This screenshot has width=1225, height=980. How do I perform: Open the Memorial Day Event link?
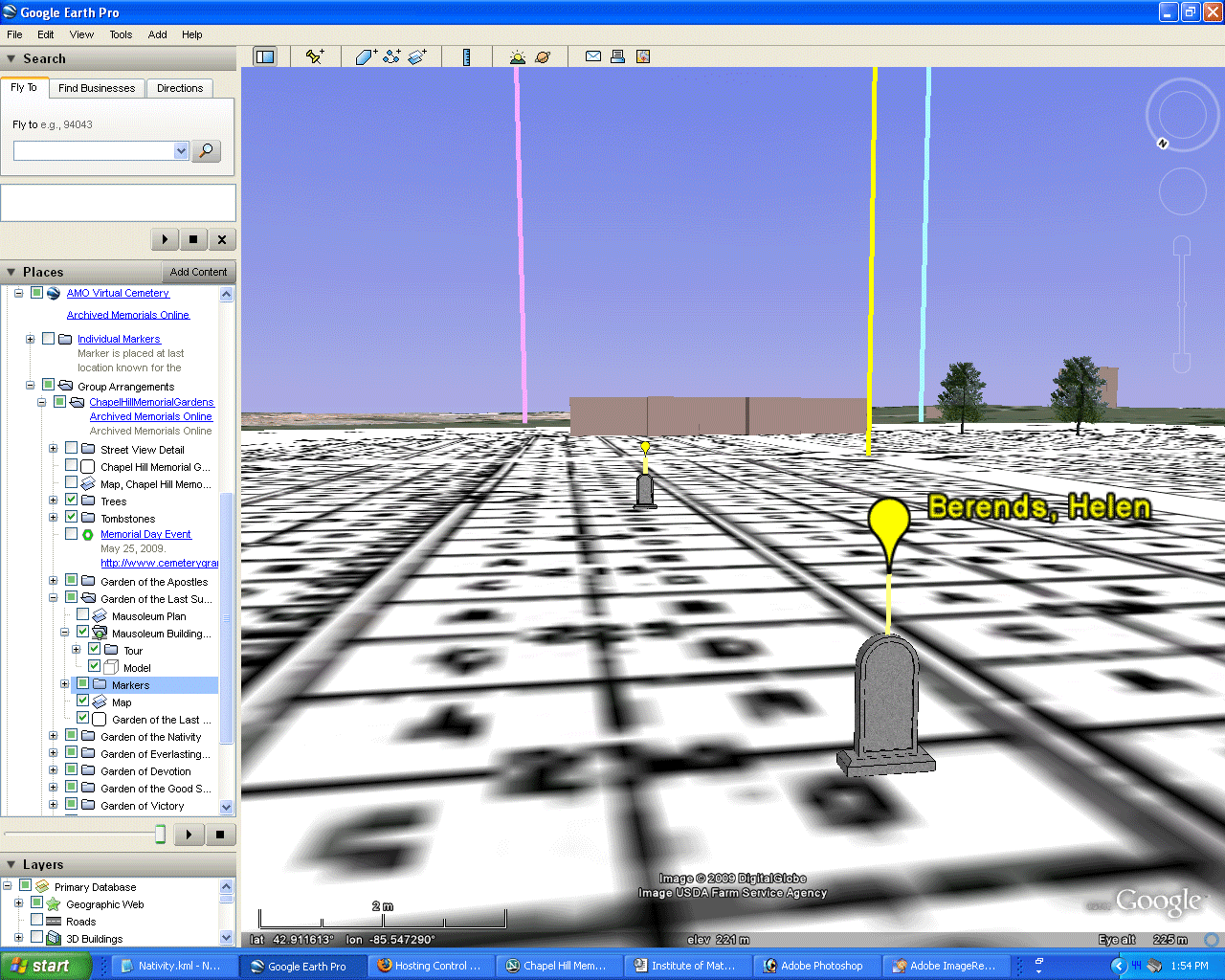(x=145, y=534)
